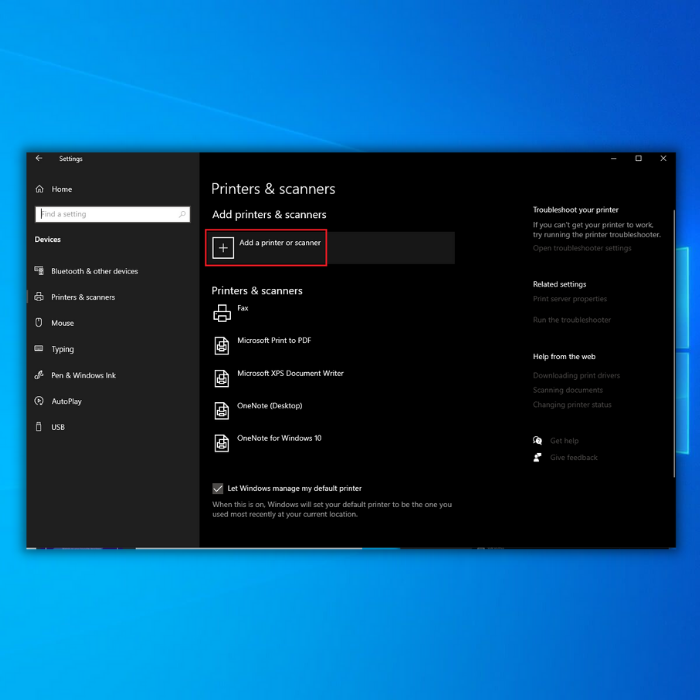
Task: Click the Give feedback person icon
Action: [538, 458]
